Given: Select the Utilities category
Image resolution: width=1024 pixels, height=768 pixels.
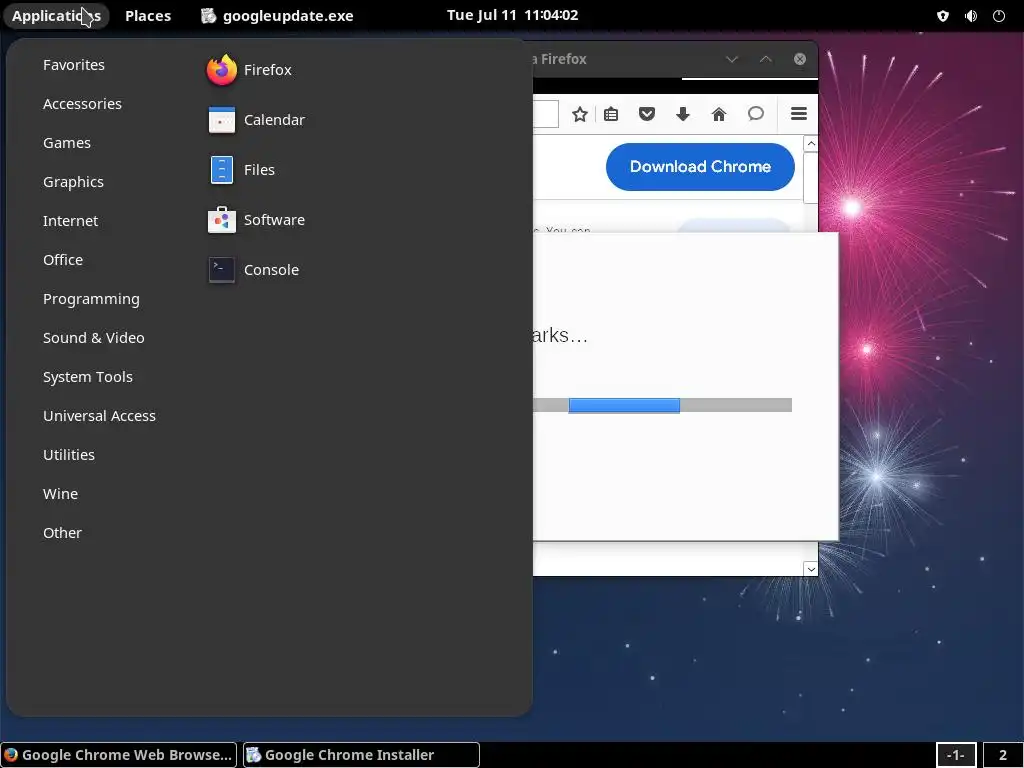Looking at the screenshot, I should tap(69, 455).
